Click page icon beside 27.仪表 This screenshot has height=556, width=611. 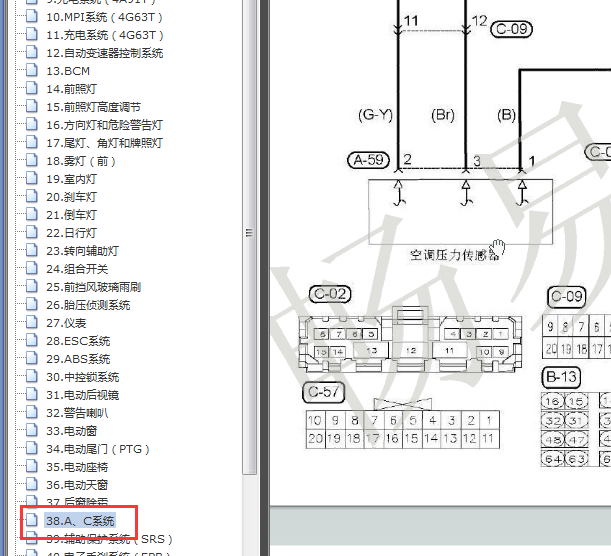click(x=32, y=322)
